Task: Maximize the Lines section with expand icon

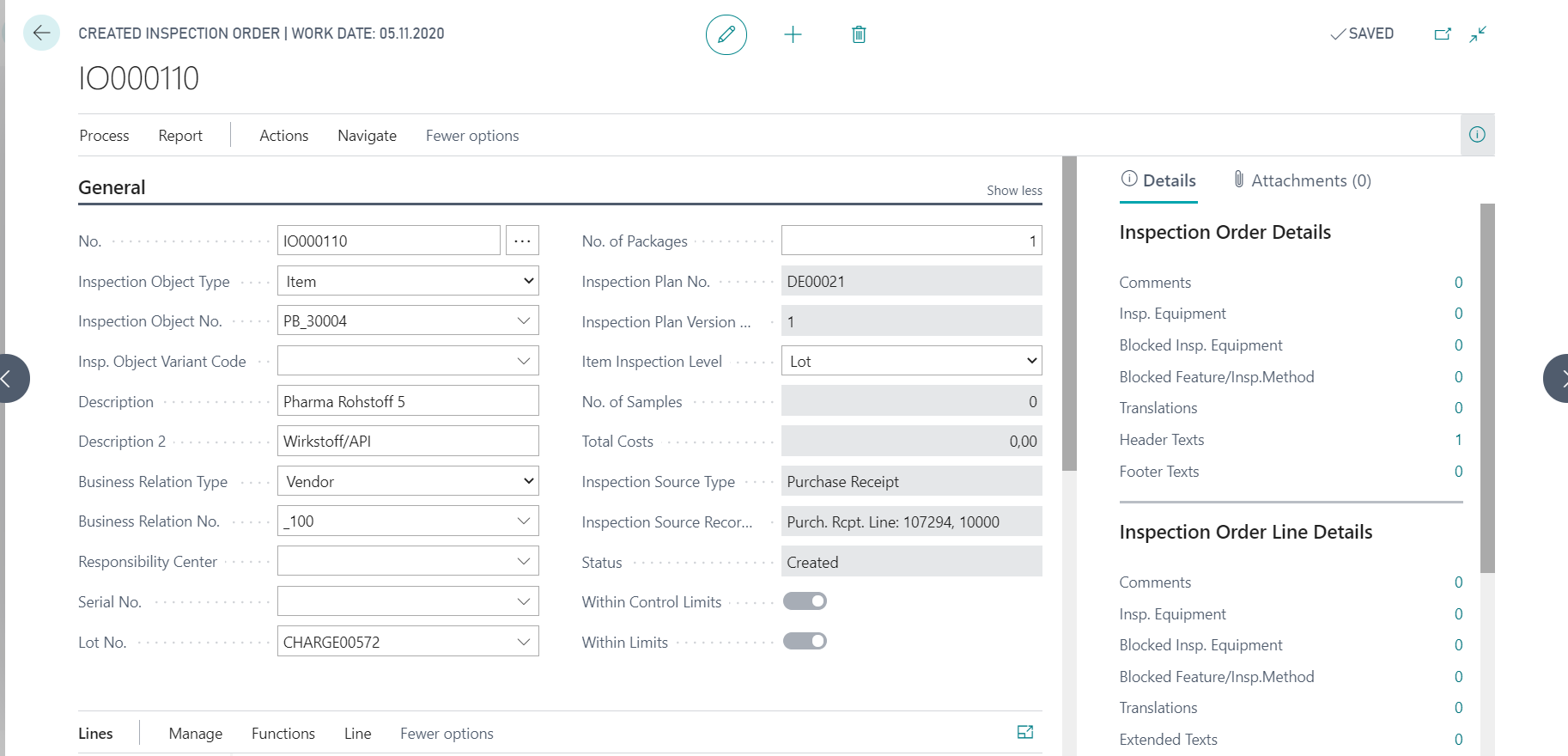Action: point(1025,732)
